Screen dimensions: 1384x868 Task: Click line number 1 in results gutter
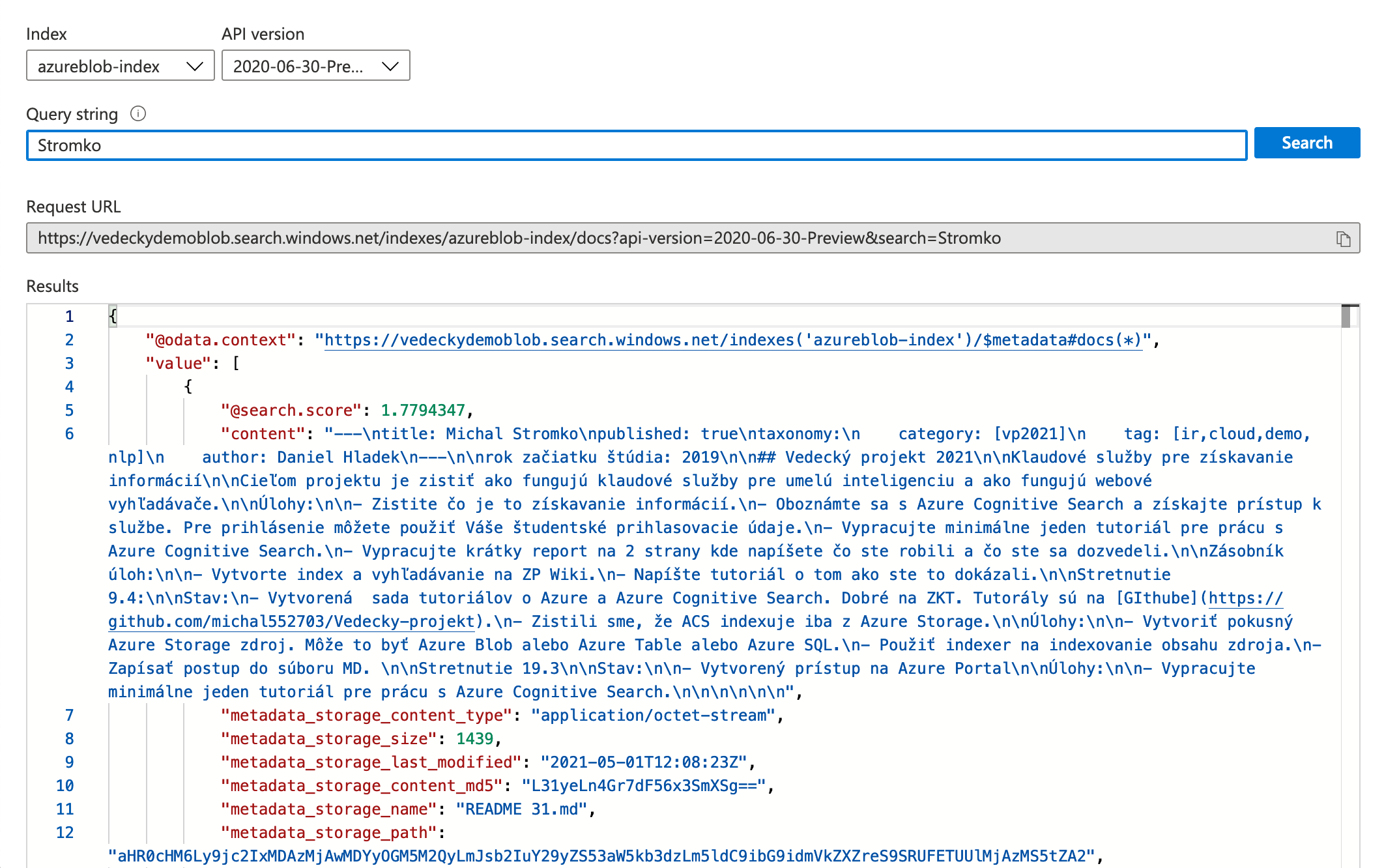coord(69,317)
